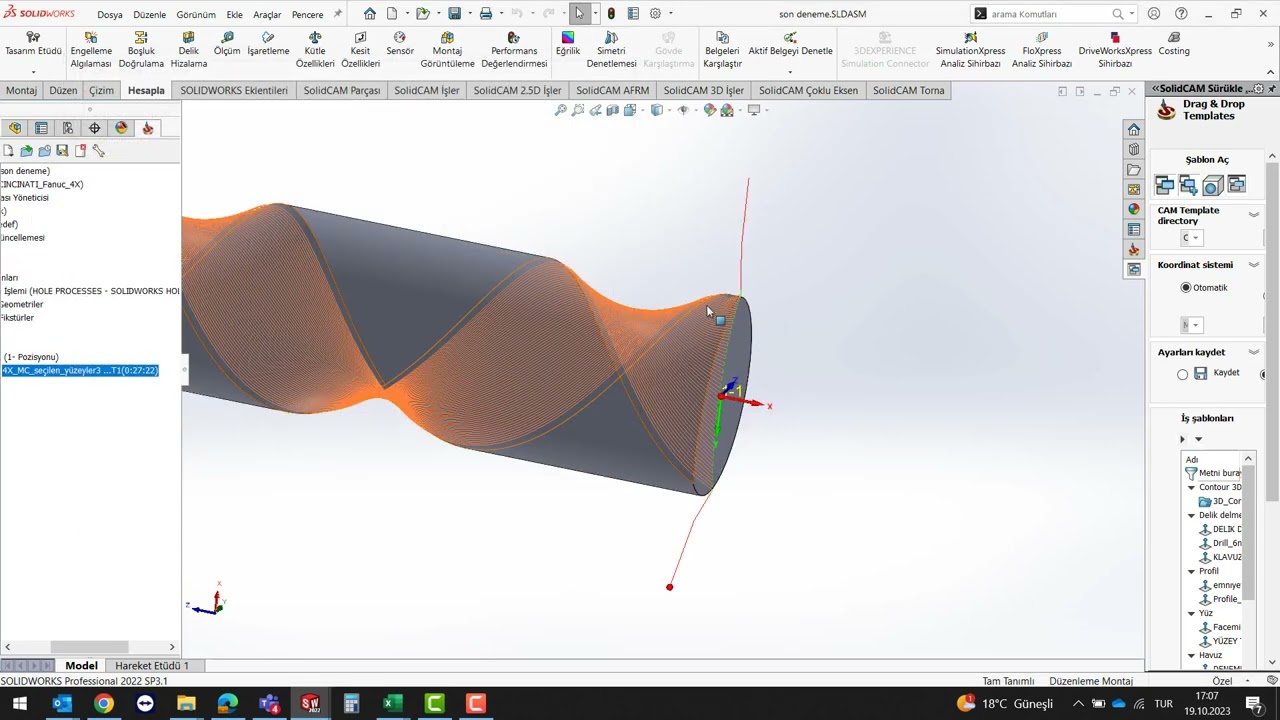
Task: Open Simetri Denetlemesi symmetry check
Action: pos(611,50)
